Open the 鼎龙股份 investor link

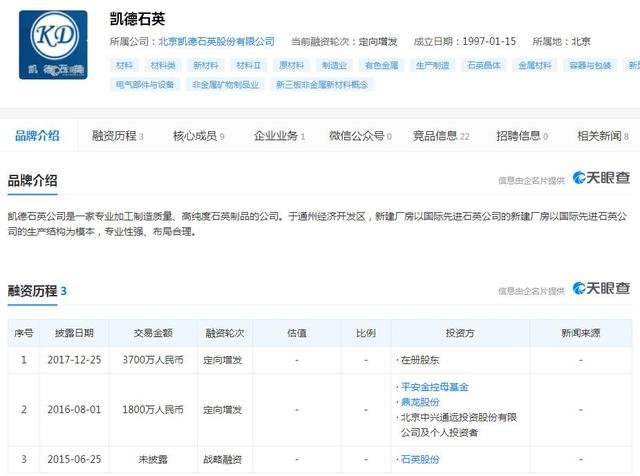[420, 402]
